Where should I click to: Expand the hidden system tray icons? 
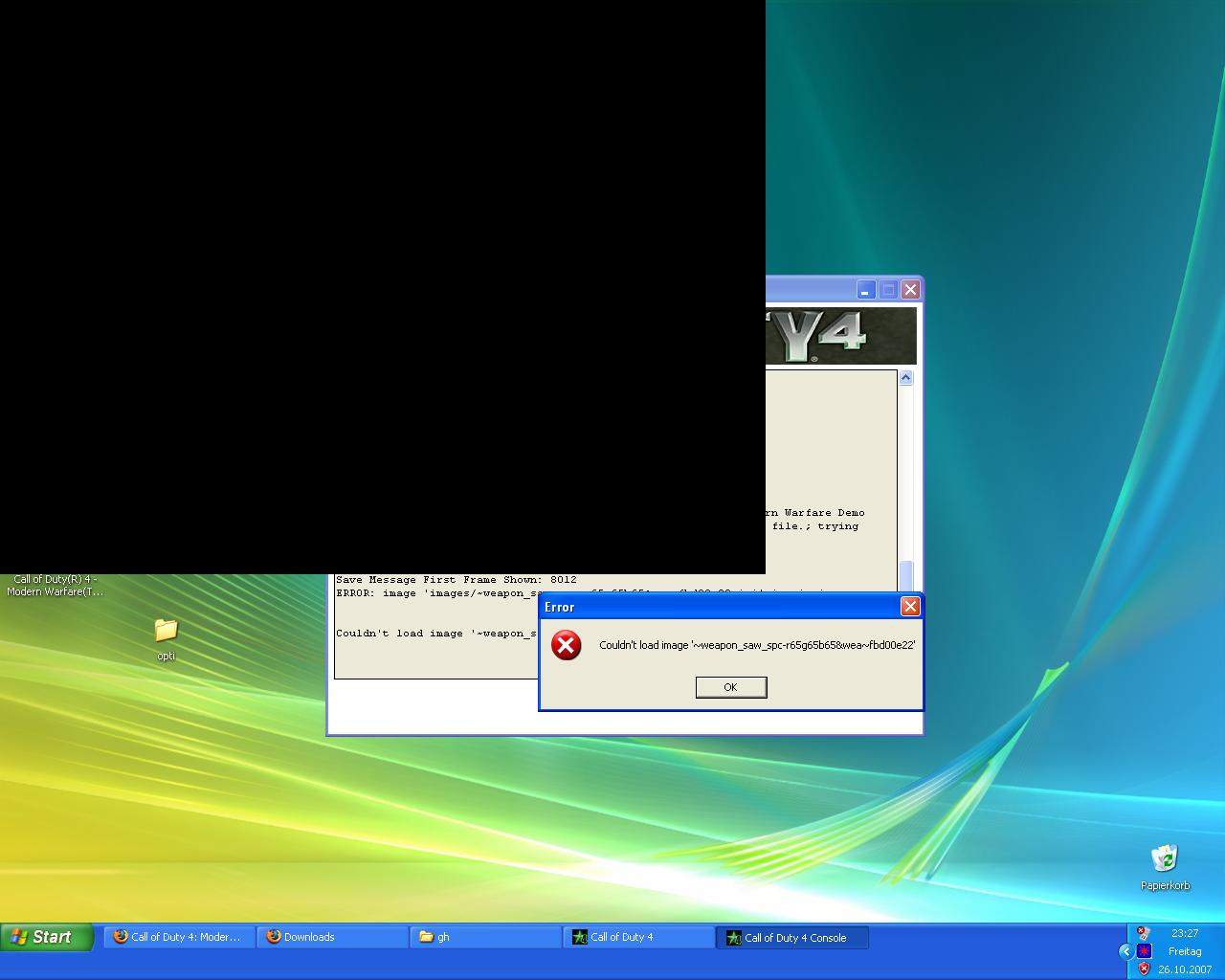tap(1125, 950)
